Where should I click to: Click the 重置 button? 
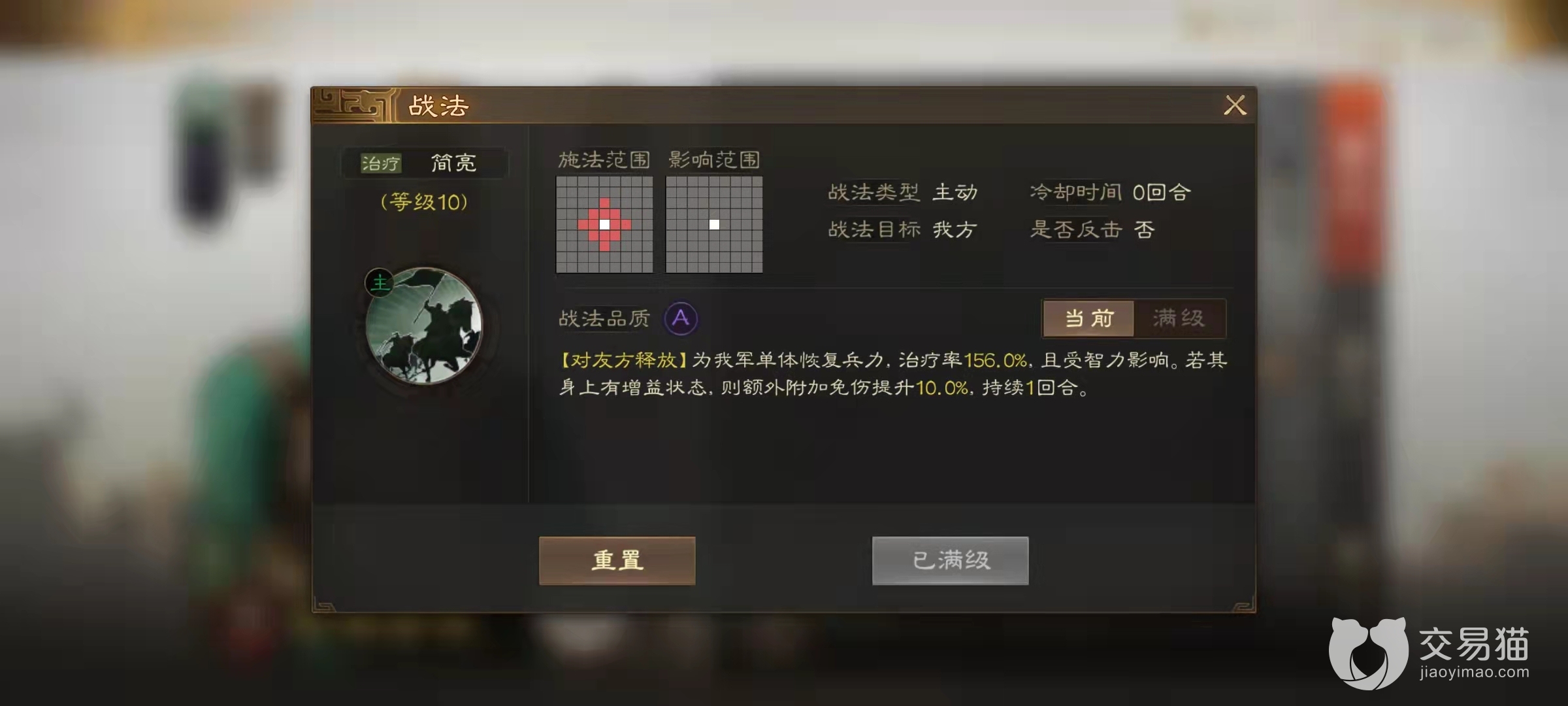[617, 560]
